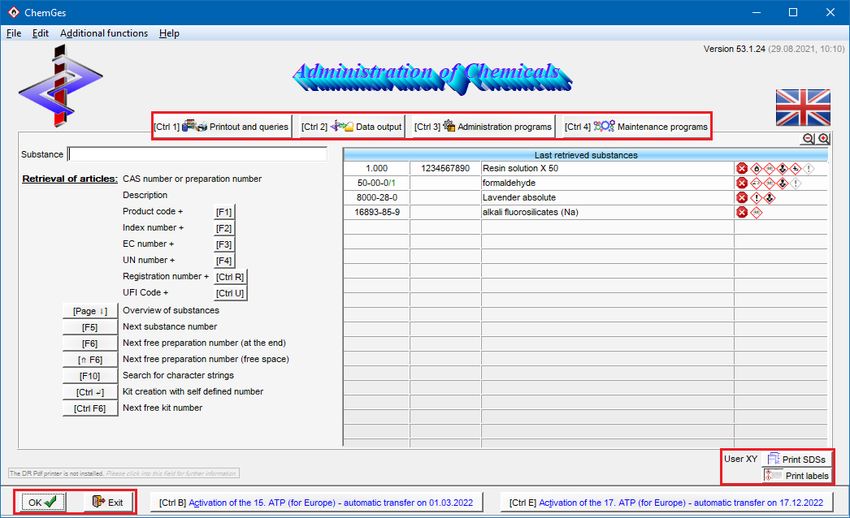Click the Version 53.1.24 text
Viewport: 850px width, 518px height.
coord(734,49)
